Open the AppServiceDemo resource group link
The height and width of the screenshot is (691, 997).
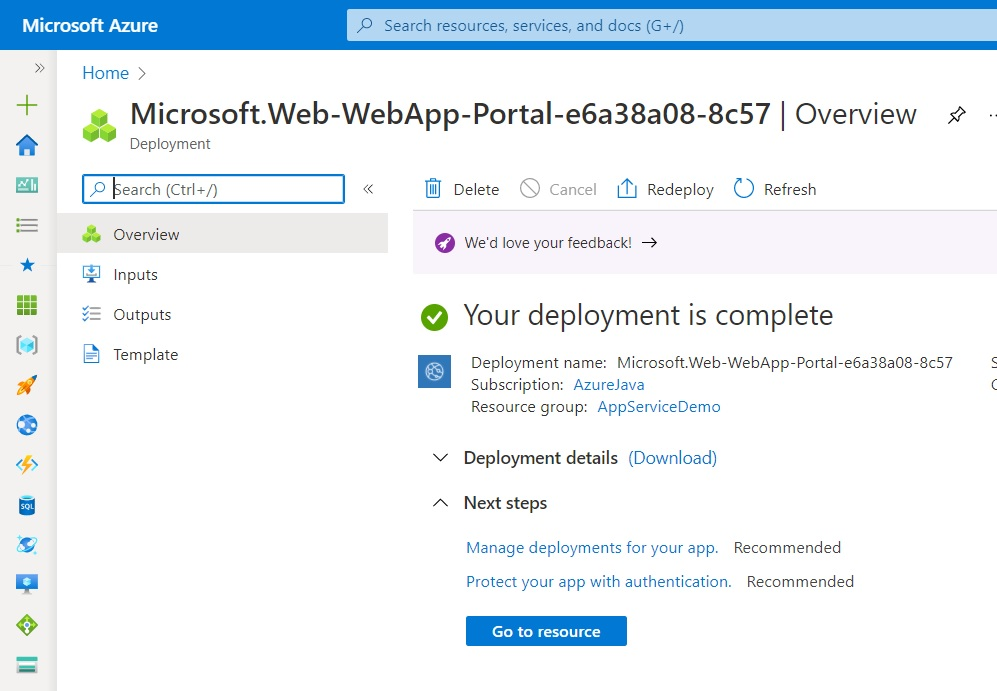coord(659,407)
